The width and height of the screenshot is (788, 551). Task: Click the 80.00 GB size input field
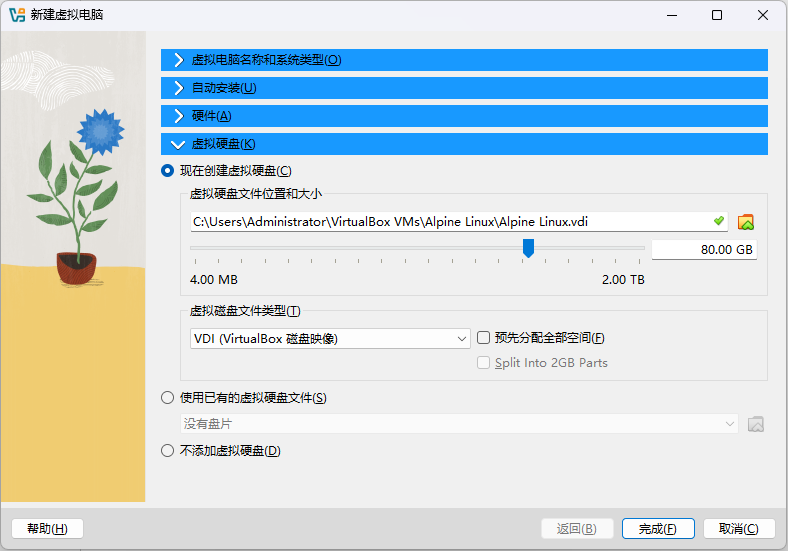(704, 249)
